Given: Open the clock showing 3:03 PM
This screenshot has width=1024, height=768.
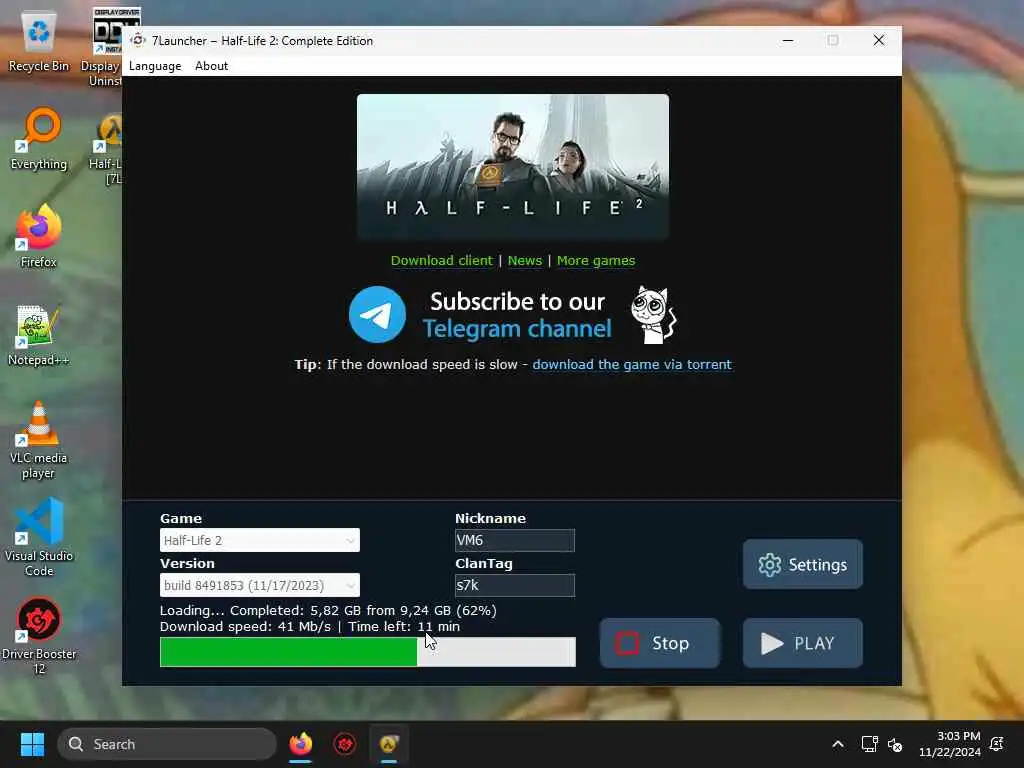Looking at the screenshot, I should pos(950,744).
